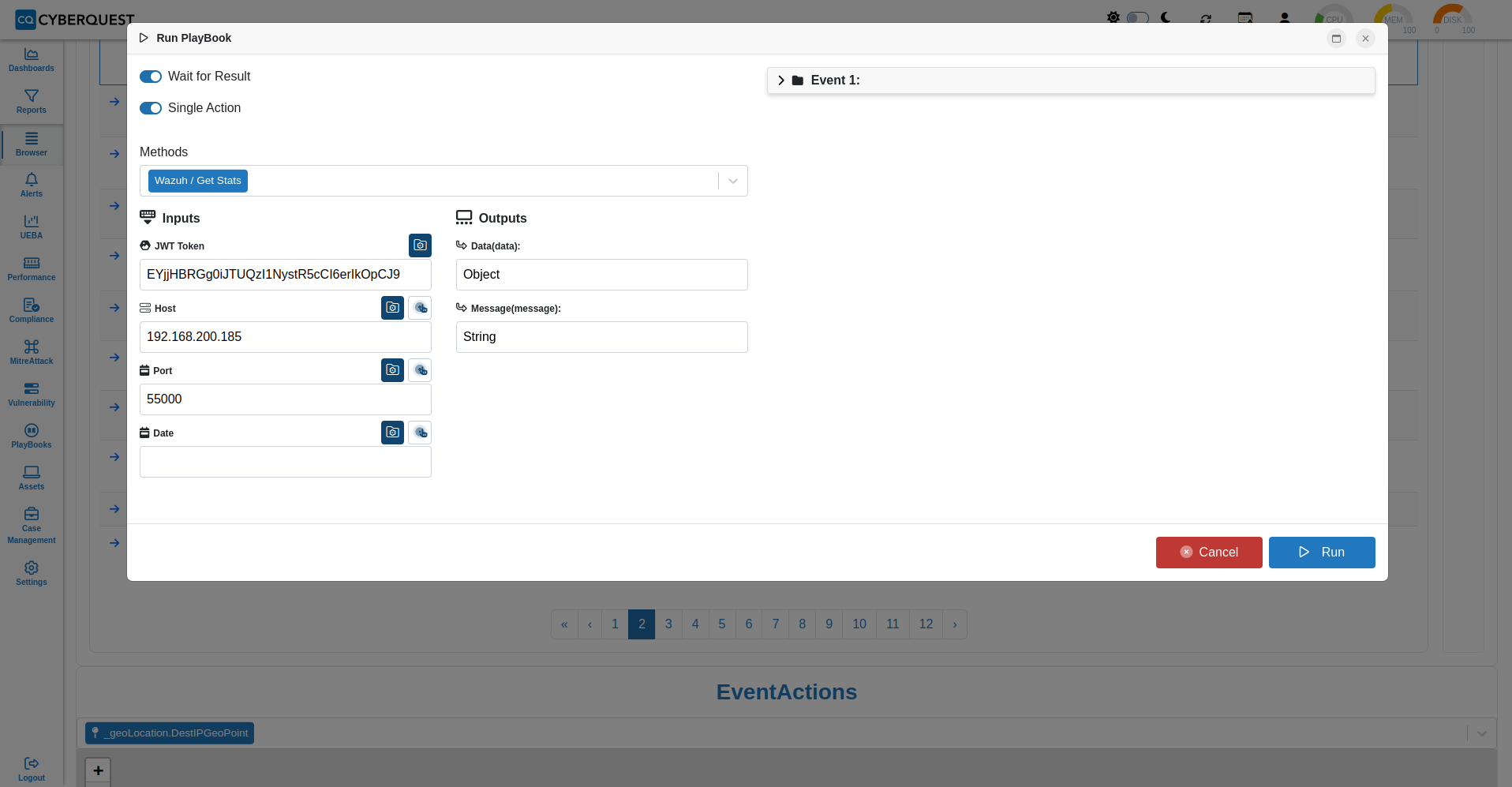Viewport: 1512px width, 787px height.
Task: Select page 3 in pagination
Action: point(668,624)
